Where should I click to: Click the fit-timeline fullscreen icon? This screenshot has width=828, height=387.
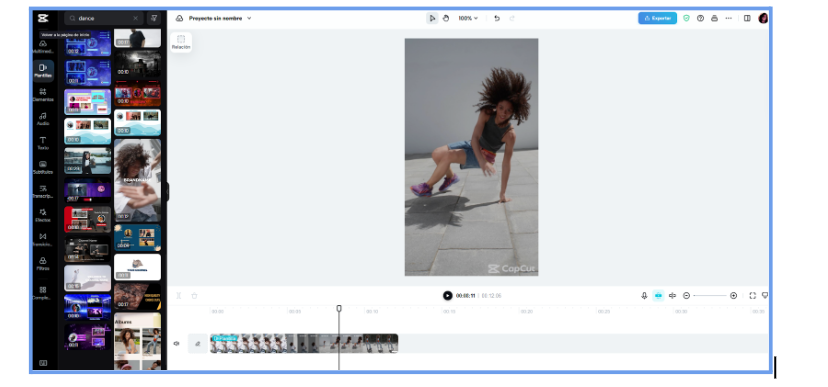752,296
